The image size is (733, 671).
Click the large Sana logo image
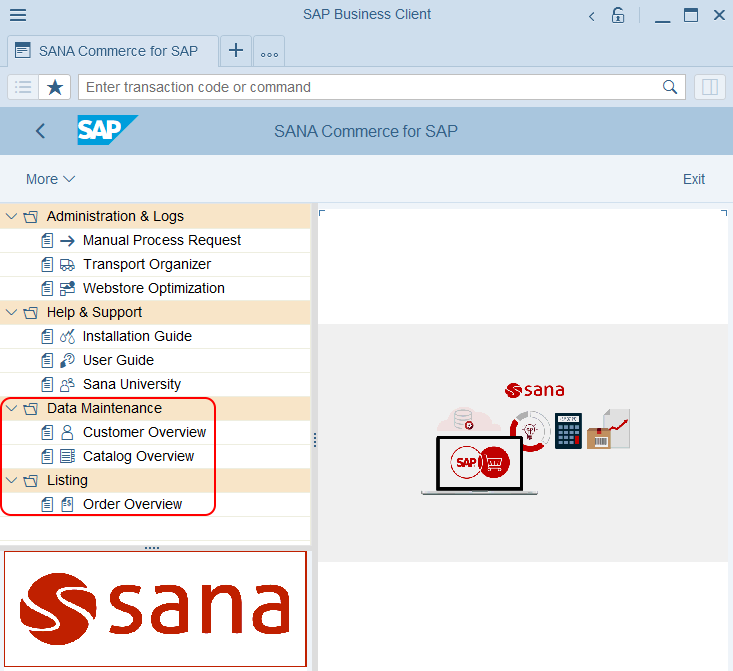tap(155, 609)
